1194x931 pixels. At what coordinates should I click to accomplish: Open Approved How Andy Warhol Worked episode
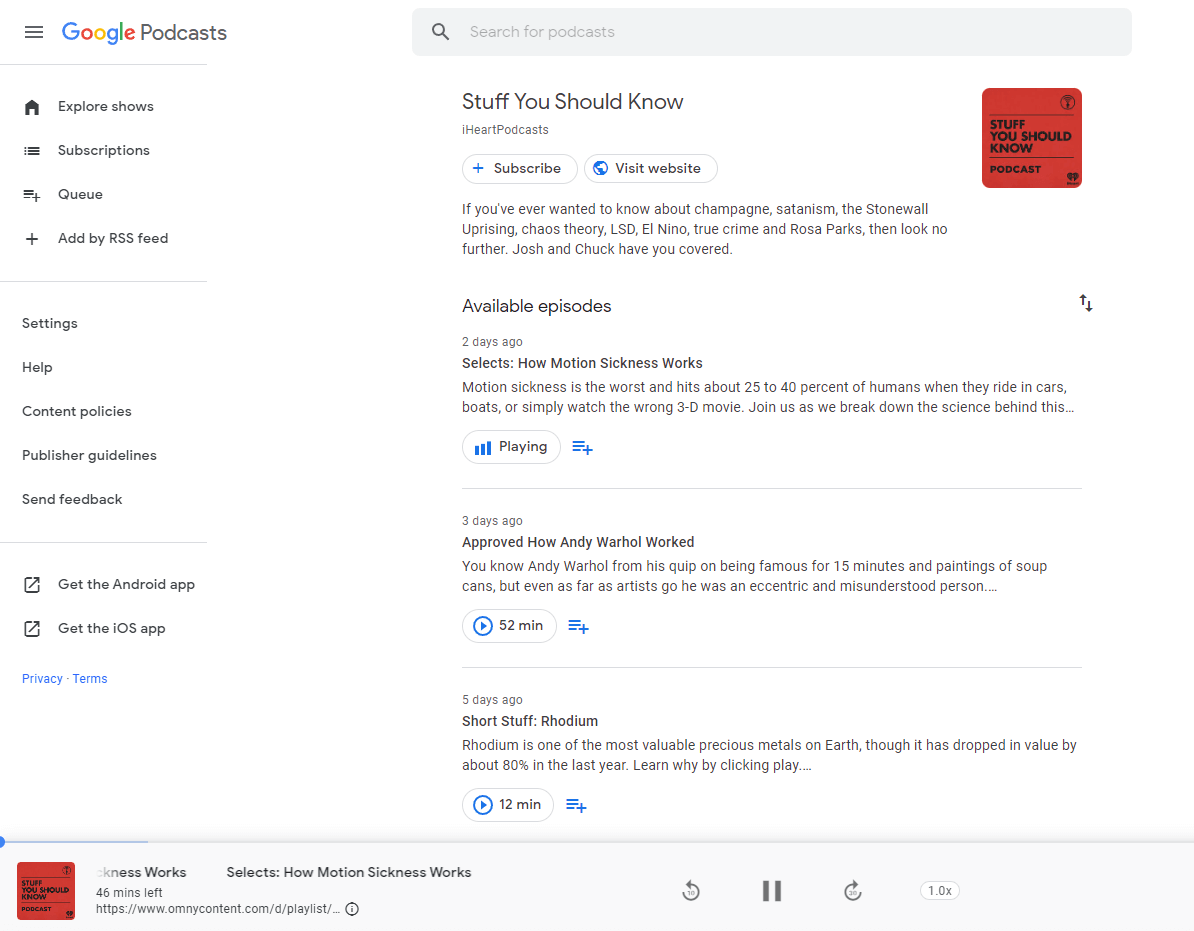click(x=578, y=542)
